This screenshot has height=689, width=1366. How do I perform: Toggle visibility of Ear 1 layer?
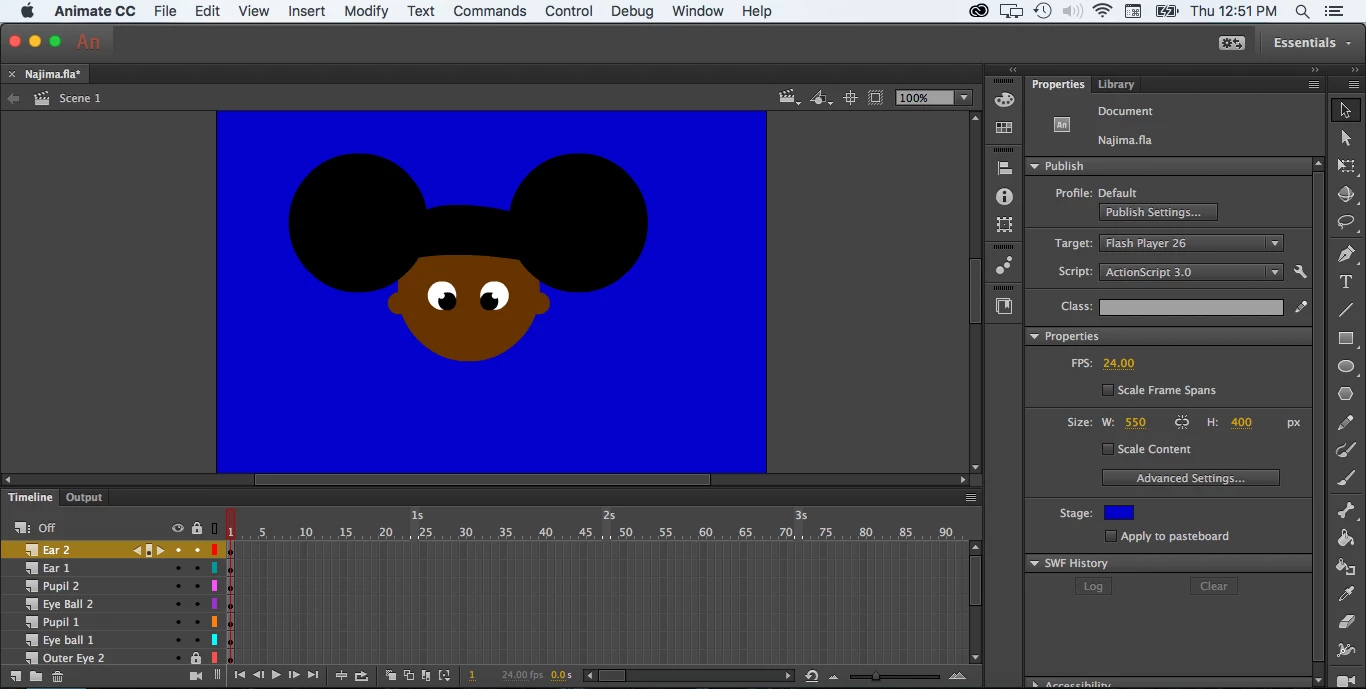(x=178, y=568)
